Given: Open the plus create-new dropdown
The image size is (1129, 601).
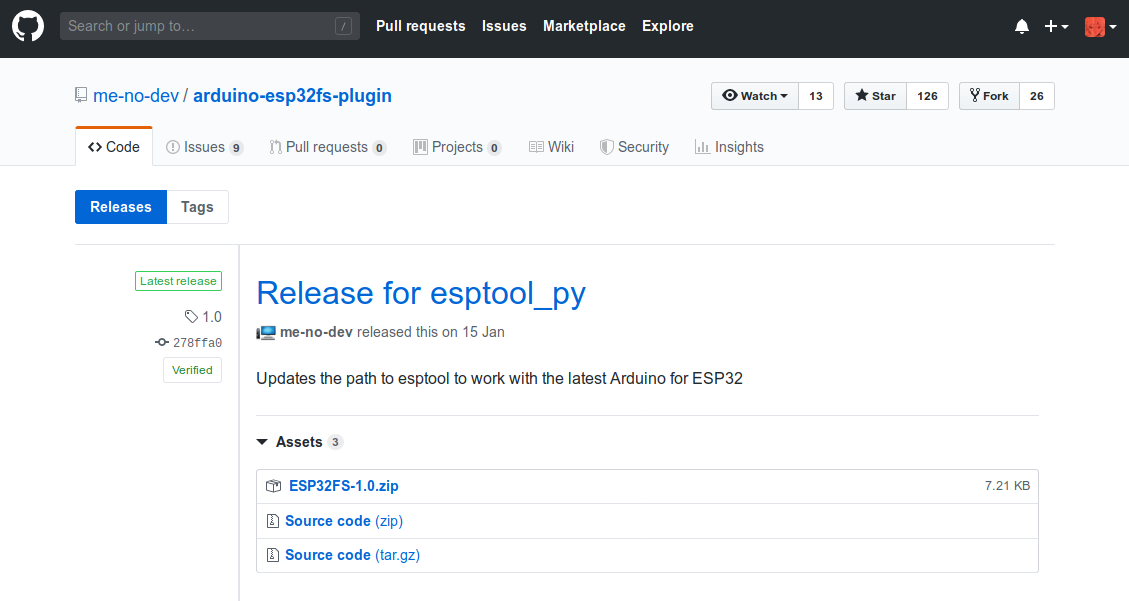Looking at the screenshot, I should click(1056, 27).
